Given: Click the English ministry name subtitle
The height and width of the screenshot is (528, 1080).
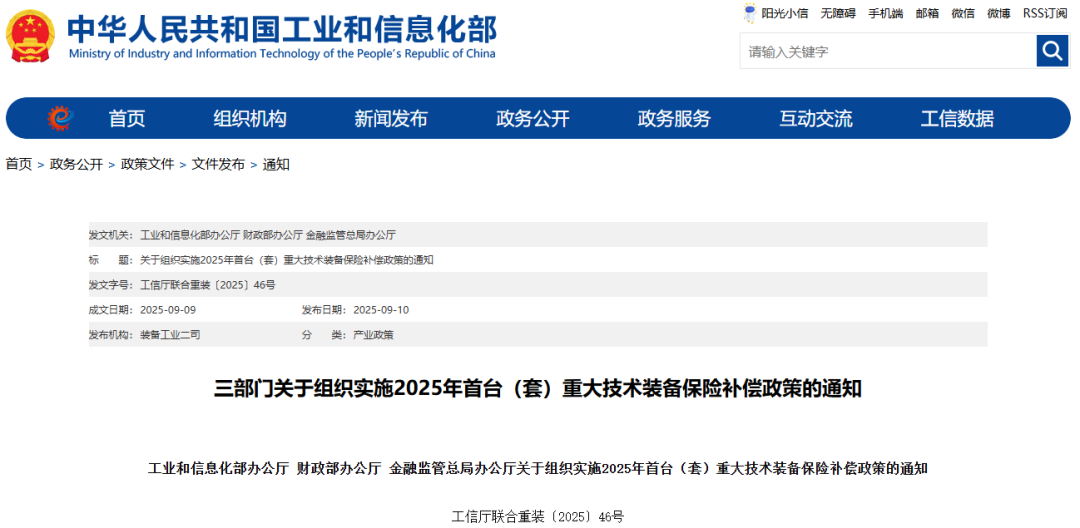Looking at the screenshot, I should [282, 54].
